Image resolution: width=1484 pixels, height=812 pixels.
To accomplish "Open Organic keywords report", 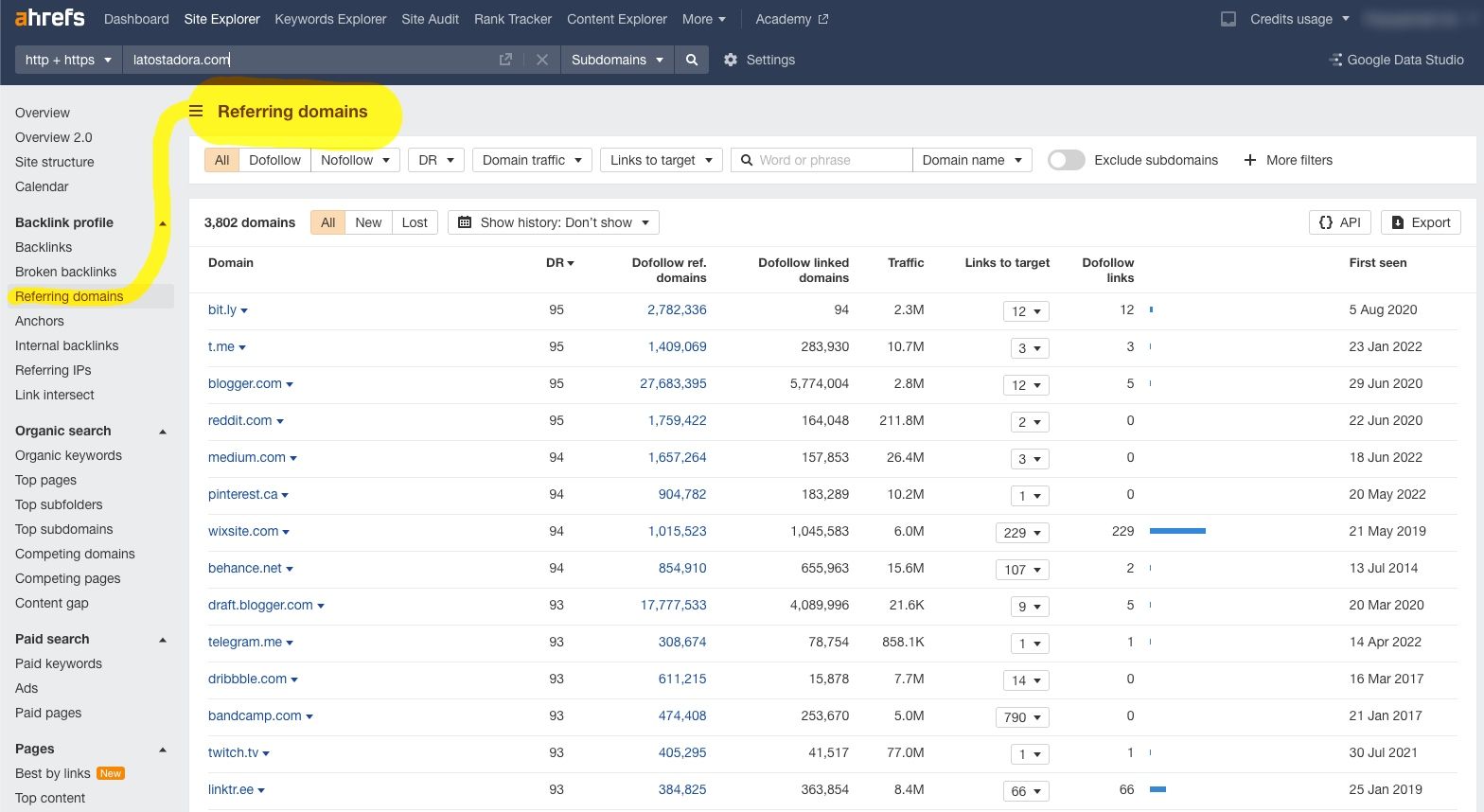I will tap(68, 455).
